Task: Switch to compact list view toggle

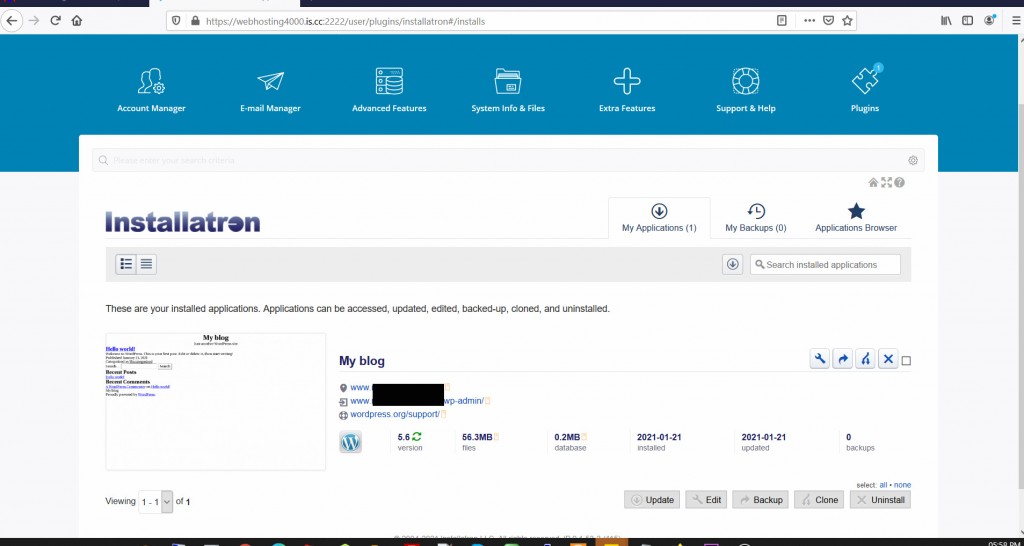Action: pos(146,264)
